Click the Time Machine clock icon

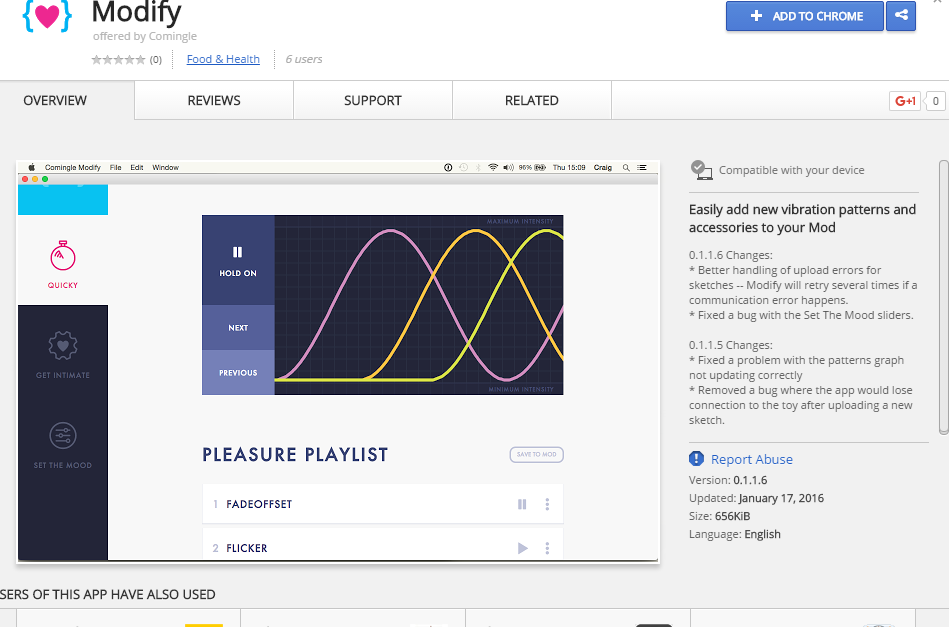pyautogui.click(x=464, y=168)
